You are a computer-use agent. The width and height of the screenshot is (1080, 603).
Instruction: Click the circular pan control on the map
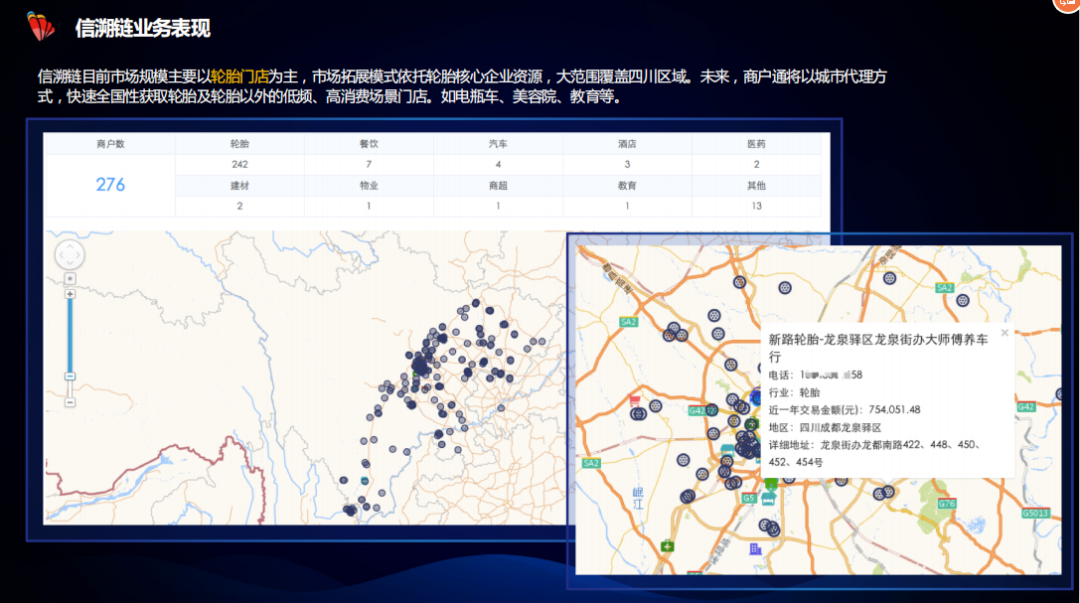pyautogui.click(x=69, y=255)
